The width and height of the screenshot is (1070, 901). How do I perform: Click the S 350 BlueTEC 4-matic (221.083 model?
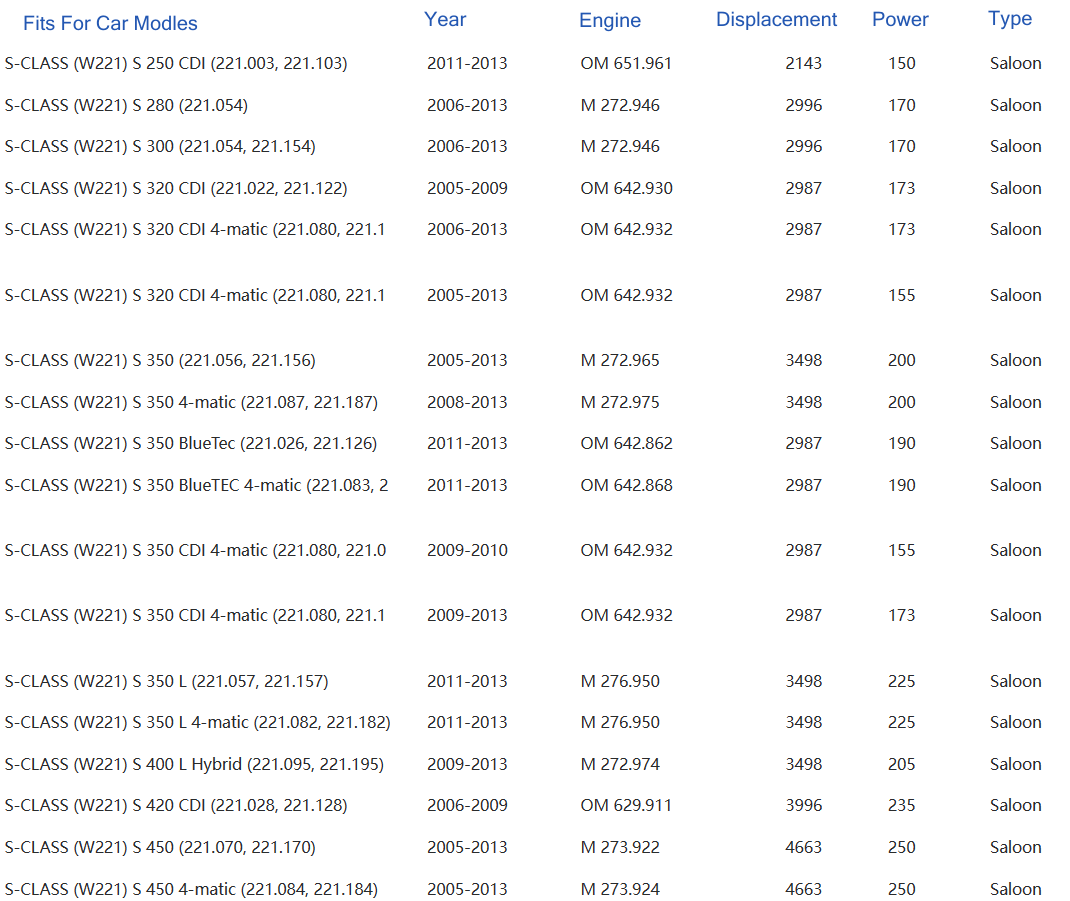[197, 485]
